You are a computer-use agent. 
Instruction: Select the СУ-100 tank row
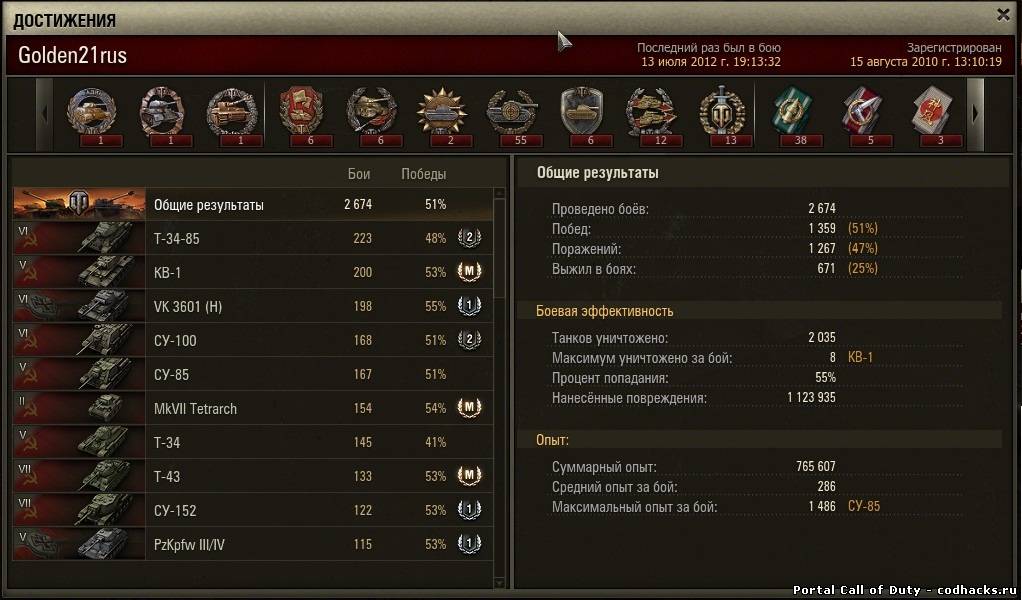coord(253,340)
